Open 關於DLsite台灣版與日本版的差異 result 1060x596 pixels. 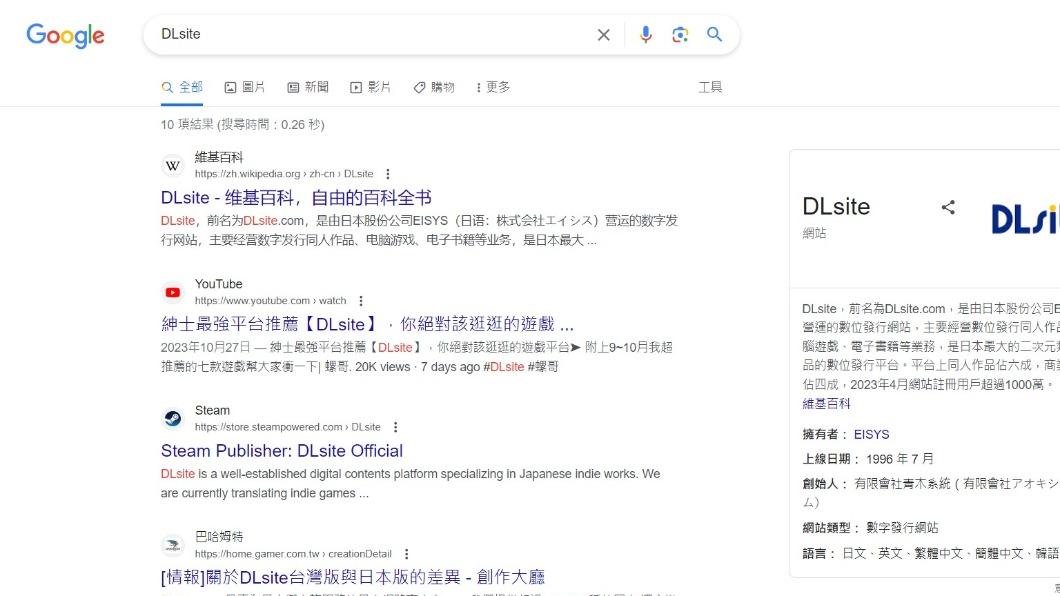coord(353,577)
